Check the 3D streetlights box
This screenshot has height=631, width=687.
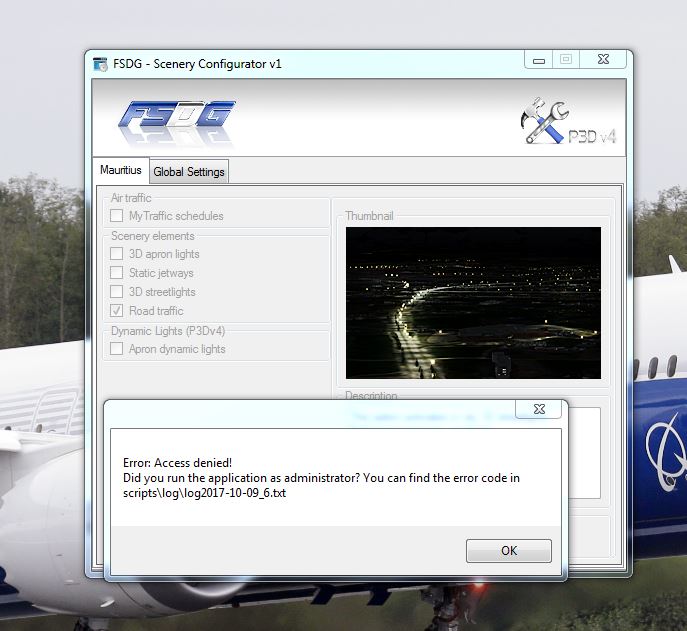coord(117,292)
